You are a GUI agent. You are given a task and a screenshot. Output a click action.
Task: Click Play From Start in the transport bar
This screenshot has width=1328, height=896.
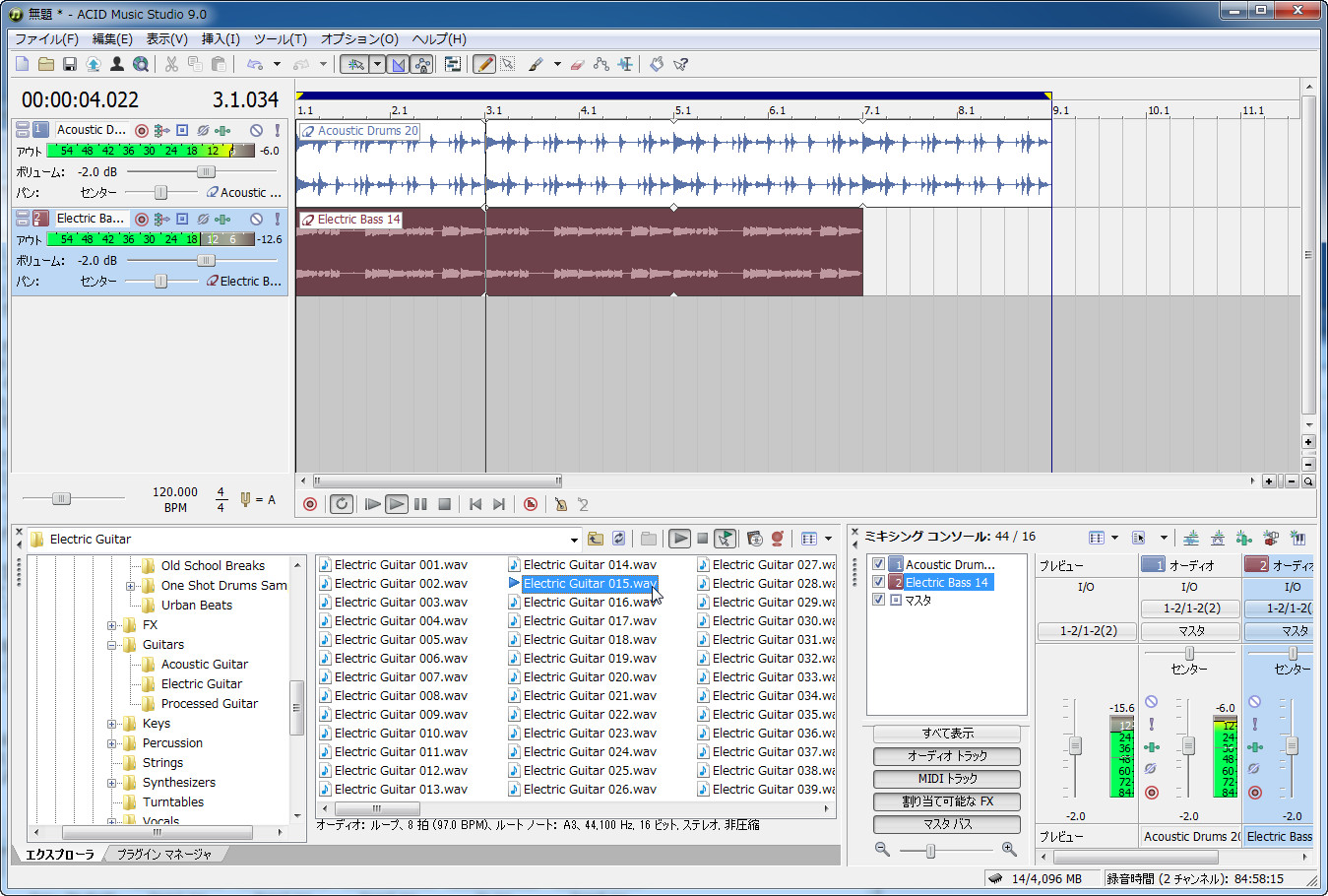coord(373,504)
